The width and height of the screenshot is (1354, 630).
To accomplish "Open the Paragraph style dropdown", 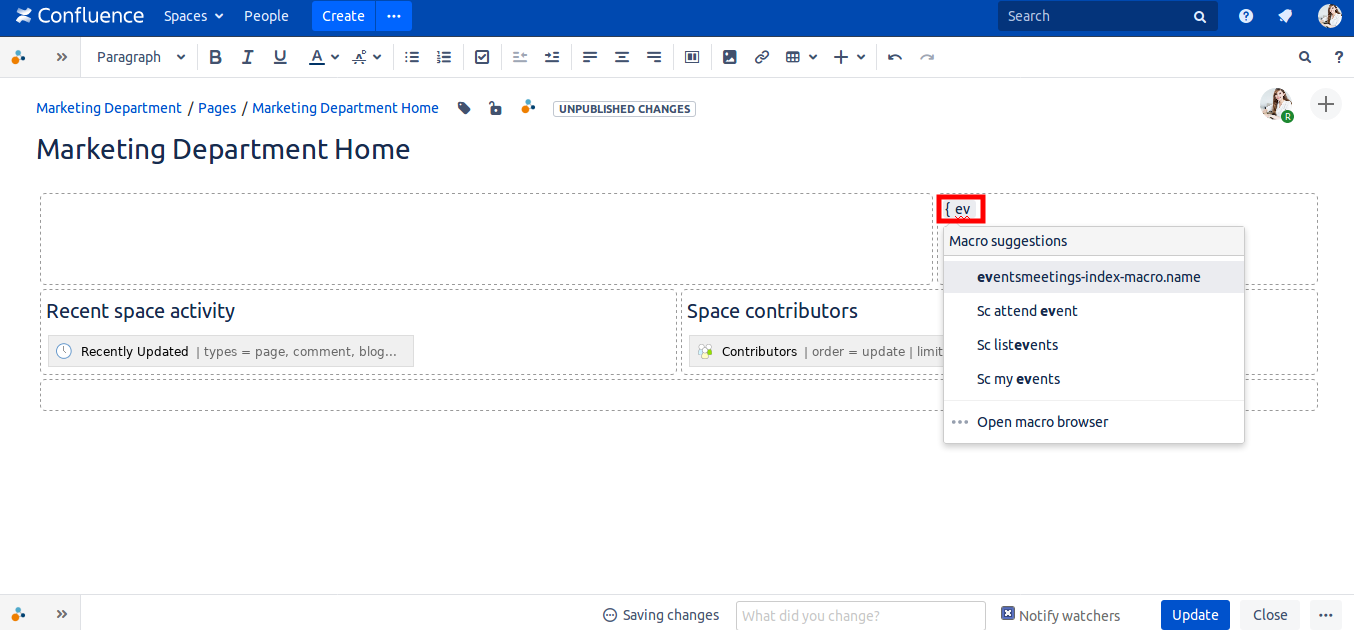I will (x=141, y=57).
